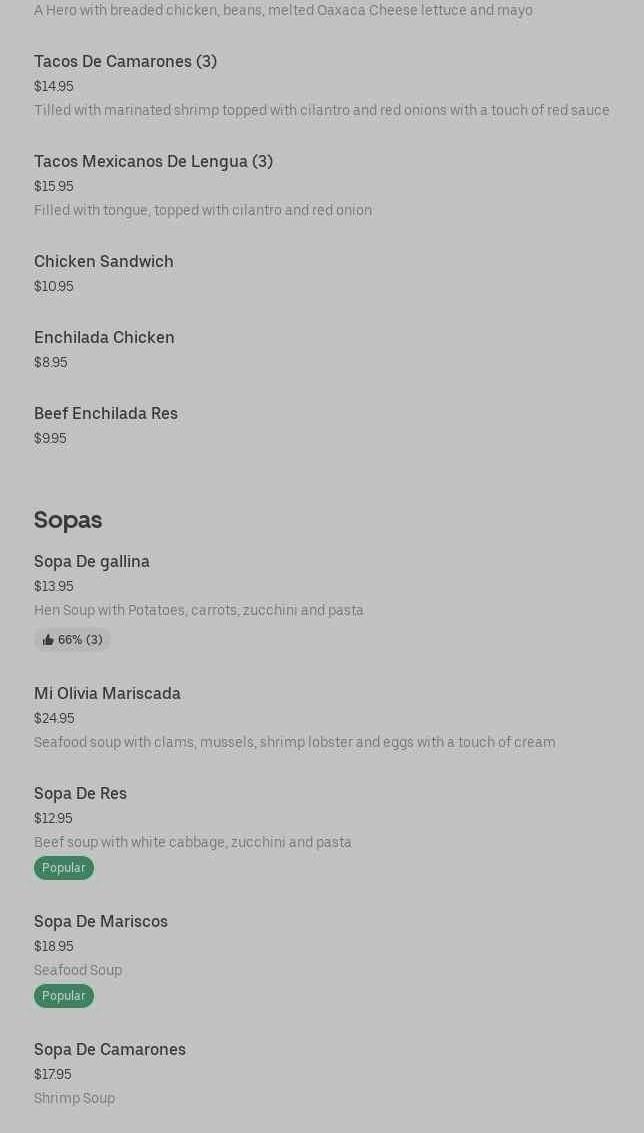
Task: Click the Popular badge under Sopa De Mariscos
Action: point(64,996)
